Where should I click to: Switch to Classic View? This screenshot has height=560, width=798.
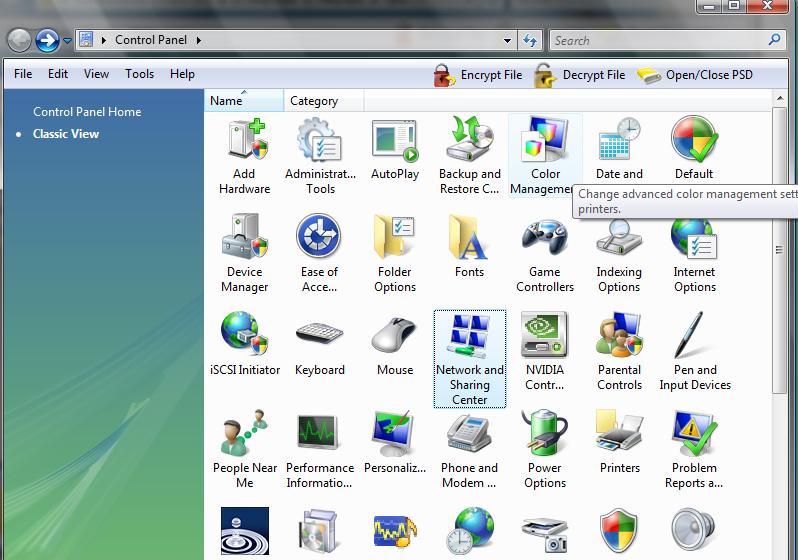tap(66, 134)
